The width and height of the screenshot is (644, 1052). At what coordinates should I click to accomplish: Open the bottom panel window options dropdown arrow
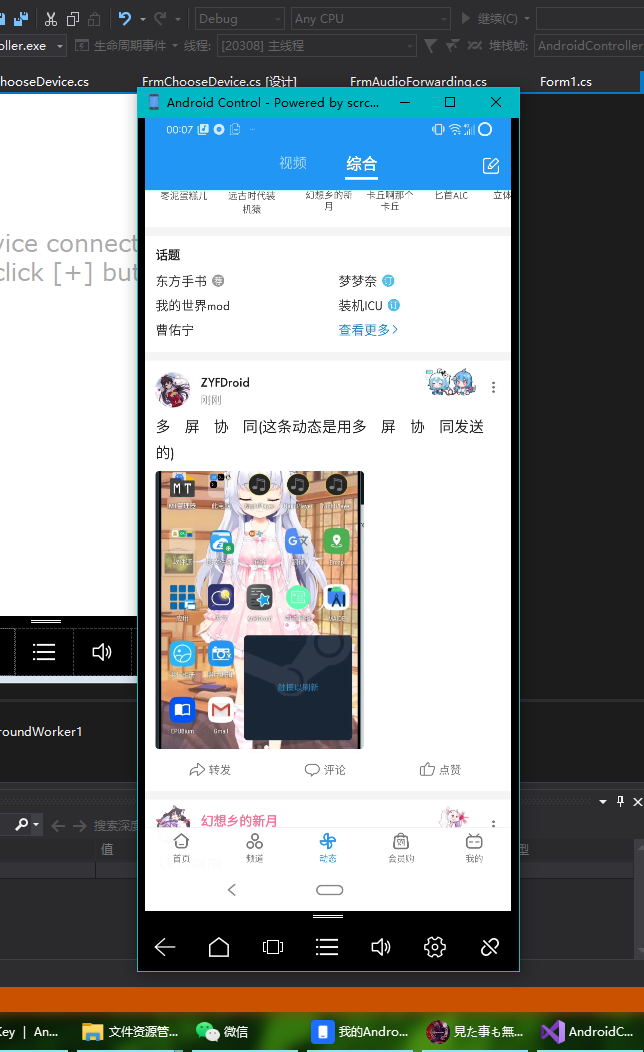602,802
